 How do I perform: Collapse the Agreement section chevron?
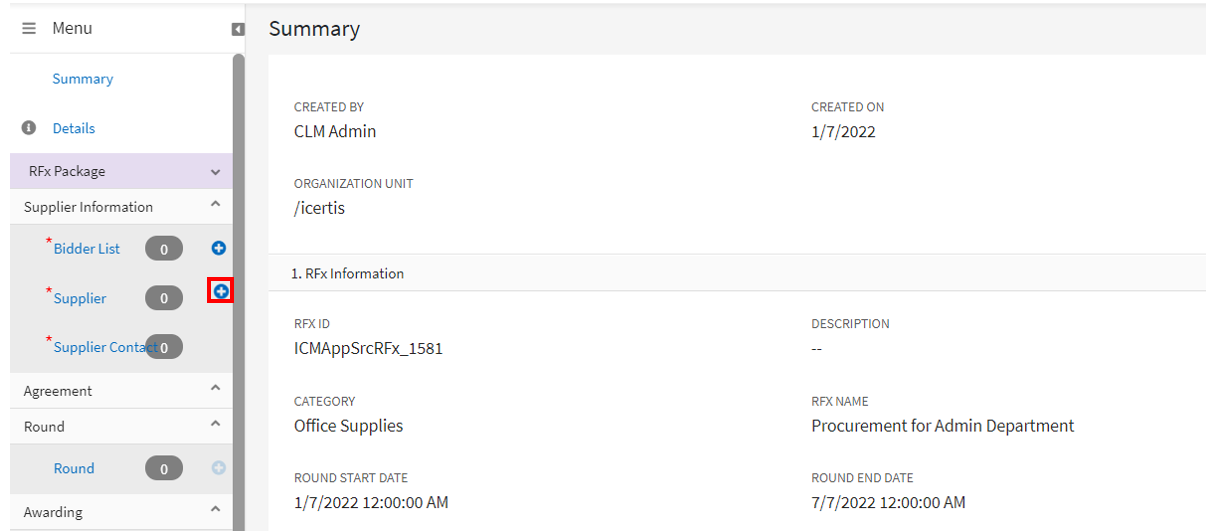(215, 388)
